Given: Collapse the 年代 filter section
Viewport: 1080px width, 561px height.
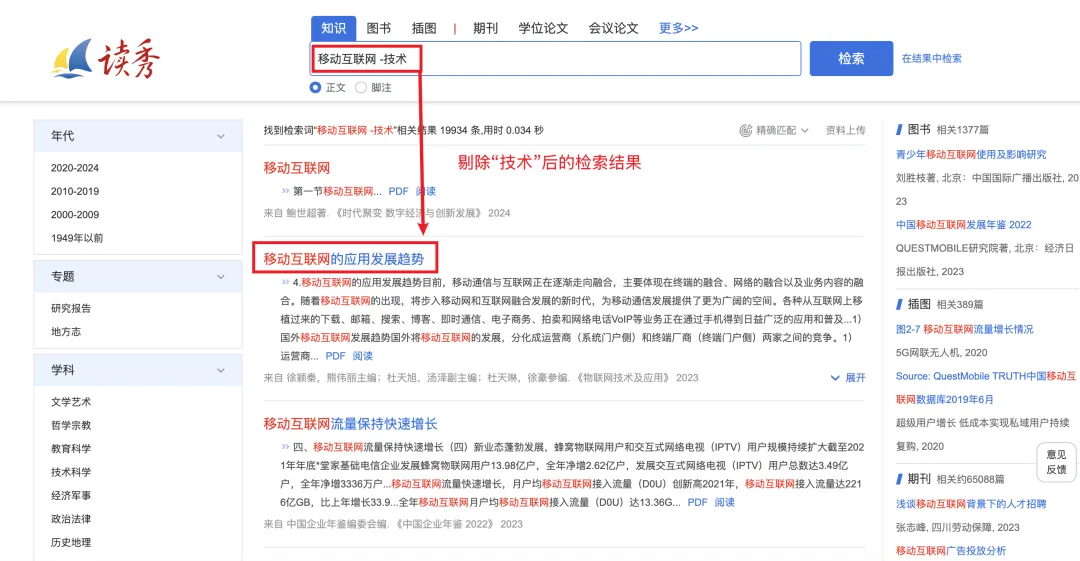Looking at the screenshot, I should pyautogui.click(x=220, y=136).
